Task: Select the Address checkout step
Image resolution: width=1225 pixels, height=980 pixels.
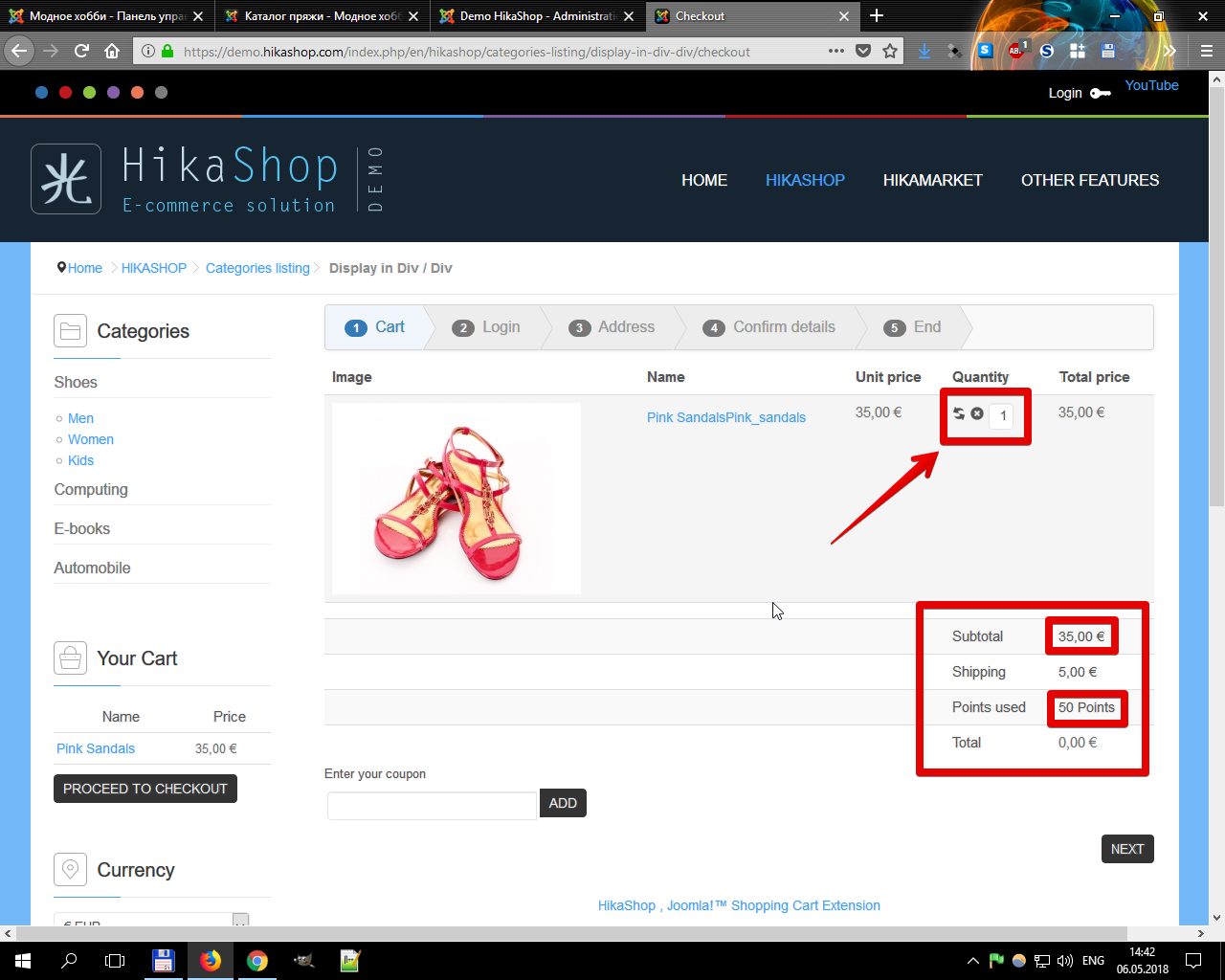Action: coord(612,327)
